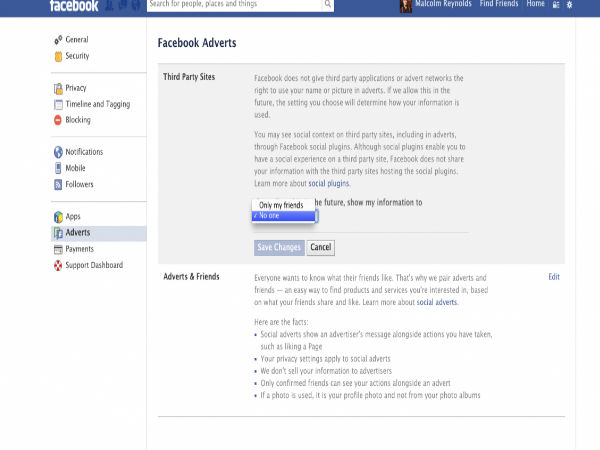
Task: Open Notifications settings
Action: pyautogui.click(x=84, y=152)
